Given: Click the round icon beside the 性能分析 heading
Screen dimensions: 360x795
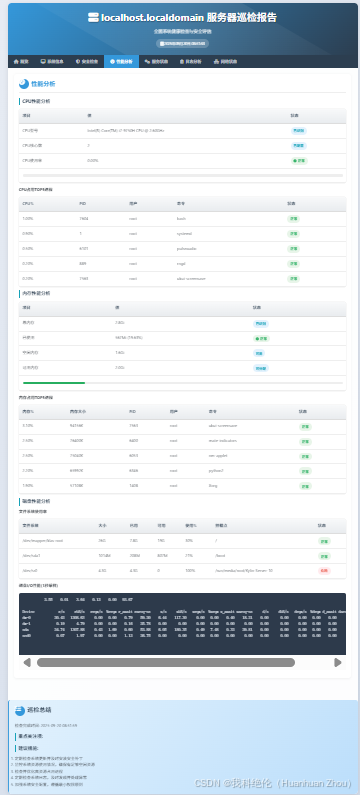Looking at the screenshot, I should point(24,84).
